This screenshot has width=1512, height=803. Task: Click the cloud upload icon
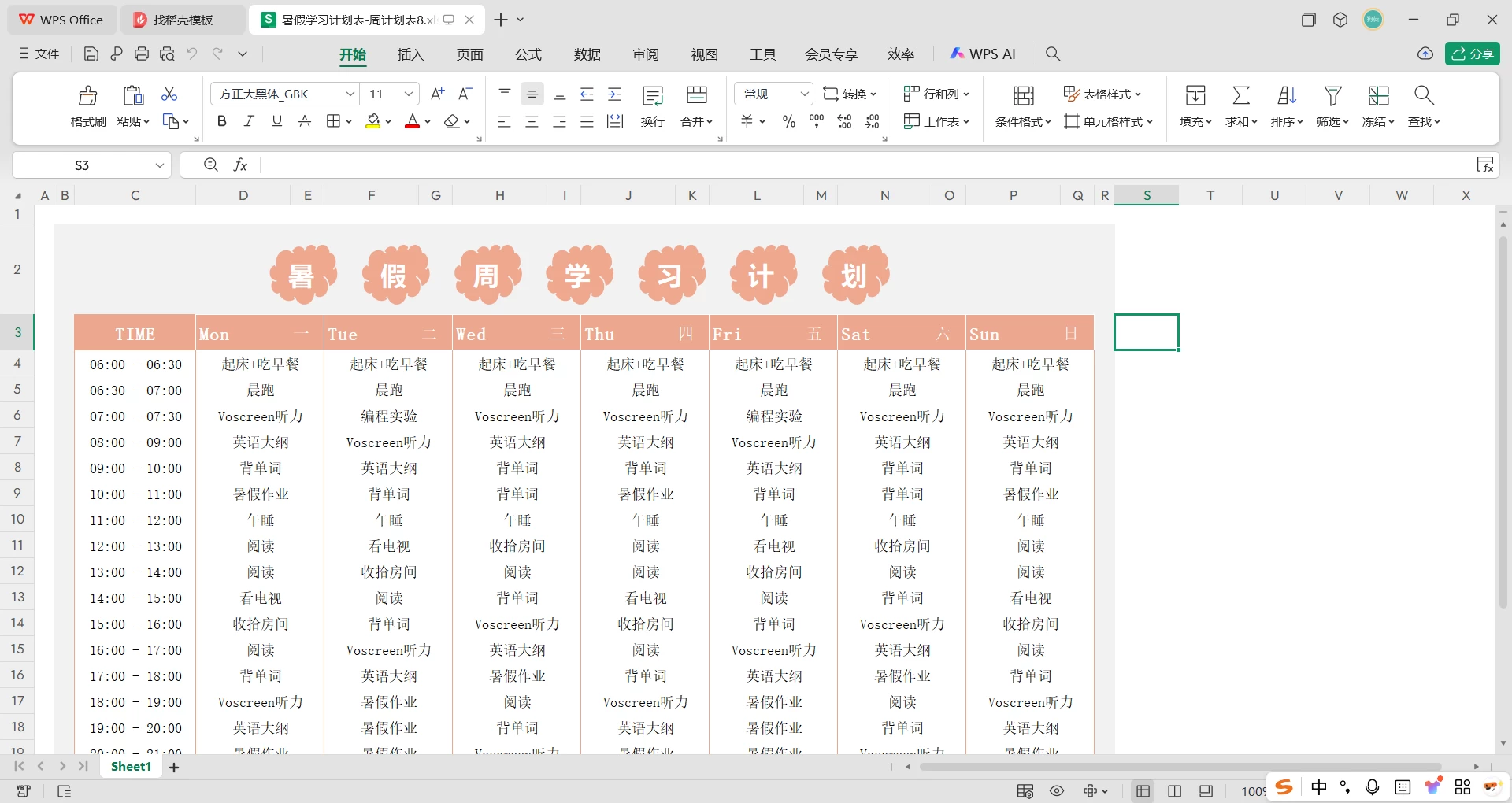[x=1425, y=54]
